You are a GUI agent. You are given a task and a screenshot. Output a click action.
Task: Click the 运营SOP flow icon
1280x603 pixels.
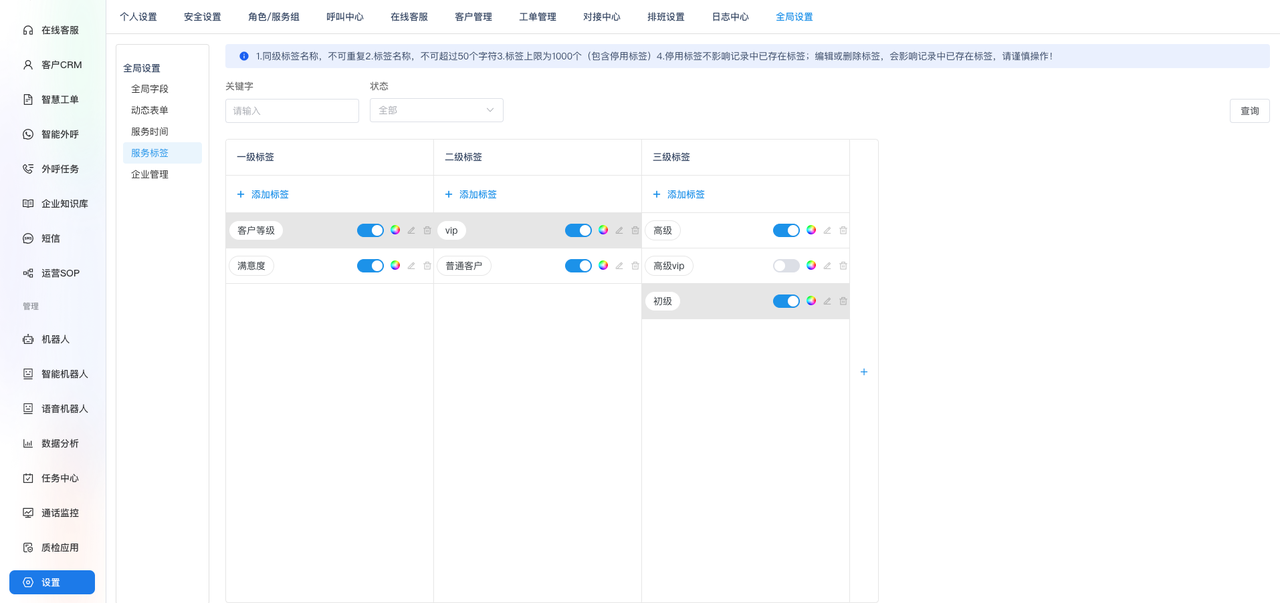[28, 273]
